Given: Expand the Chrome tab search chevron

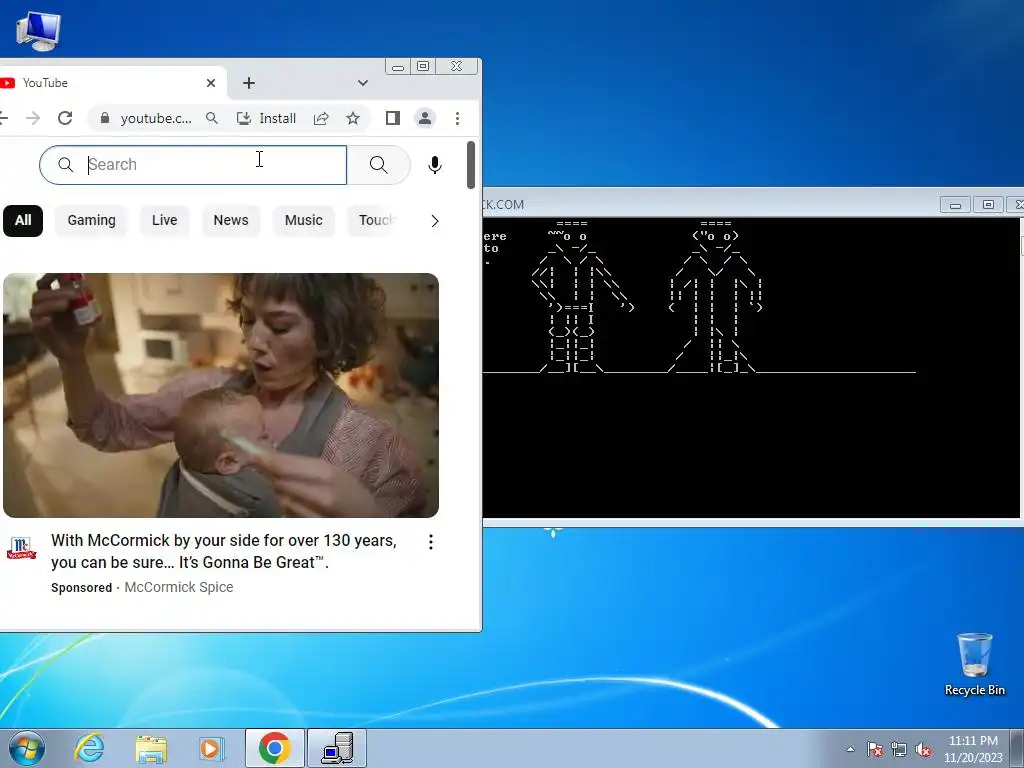Looking at the screenshot, I should tap(362, 83).
